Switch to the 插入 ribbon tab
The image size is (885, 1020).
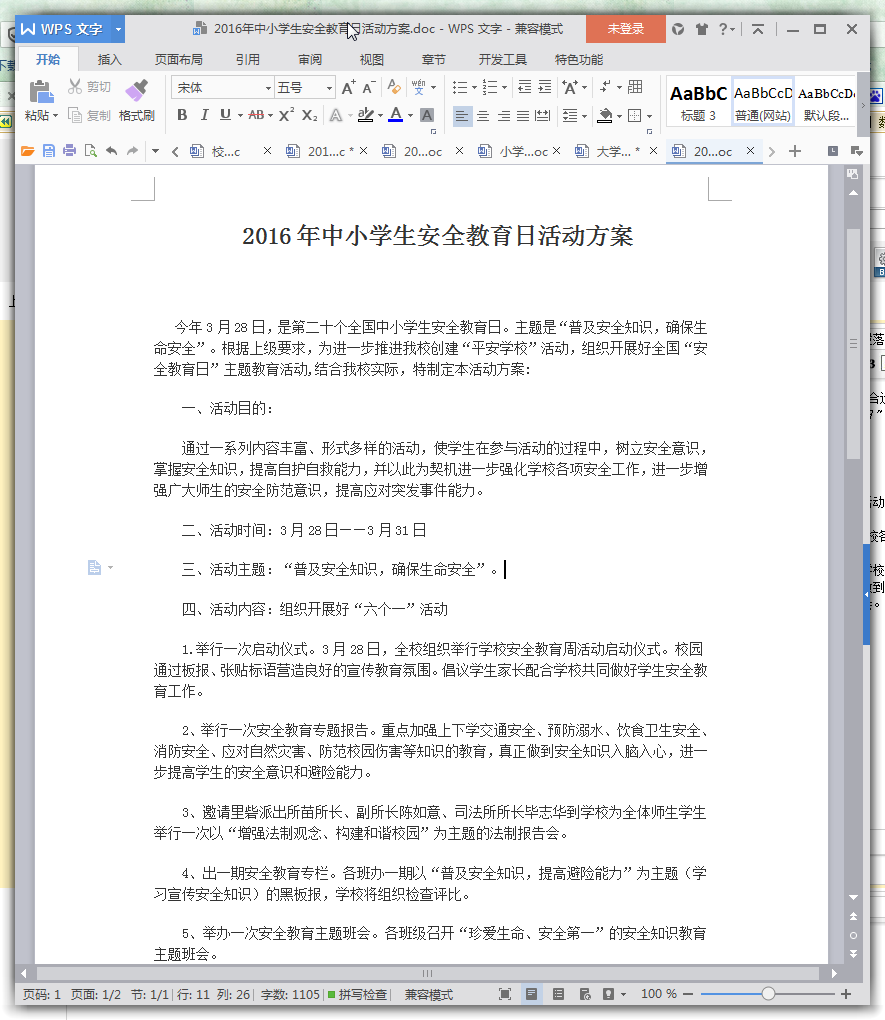click(109, 60)
